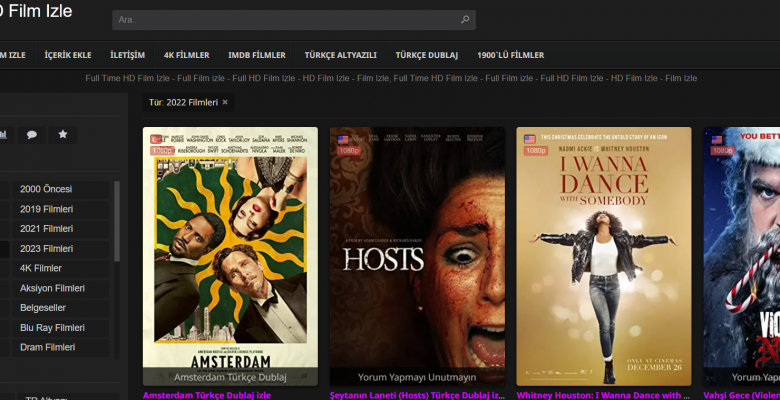Click Amsterdam Türkçe Dublaj poster caption
The image size is (780, 400).
click(230, 377)
